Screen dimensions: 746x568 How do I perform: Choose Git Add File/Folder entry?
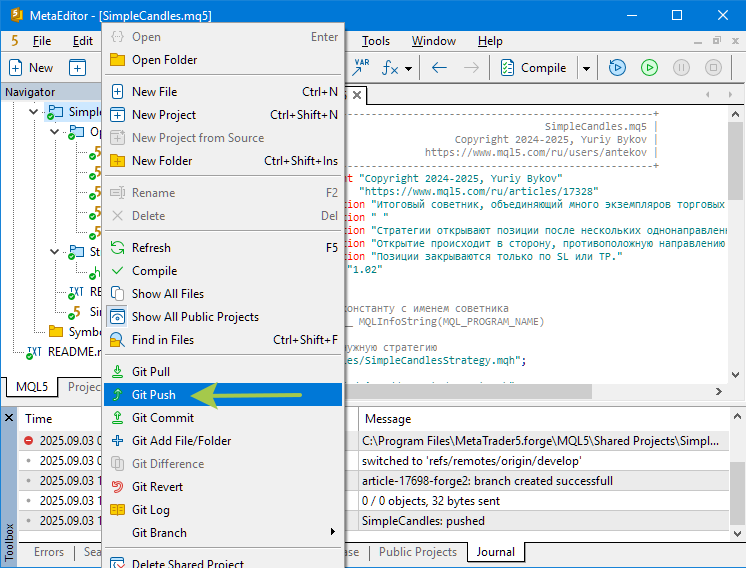tap(223, 441)
